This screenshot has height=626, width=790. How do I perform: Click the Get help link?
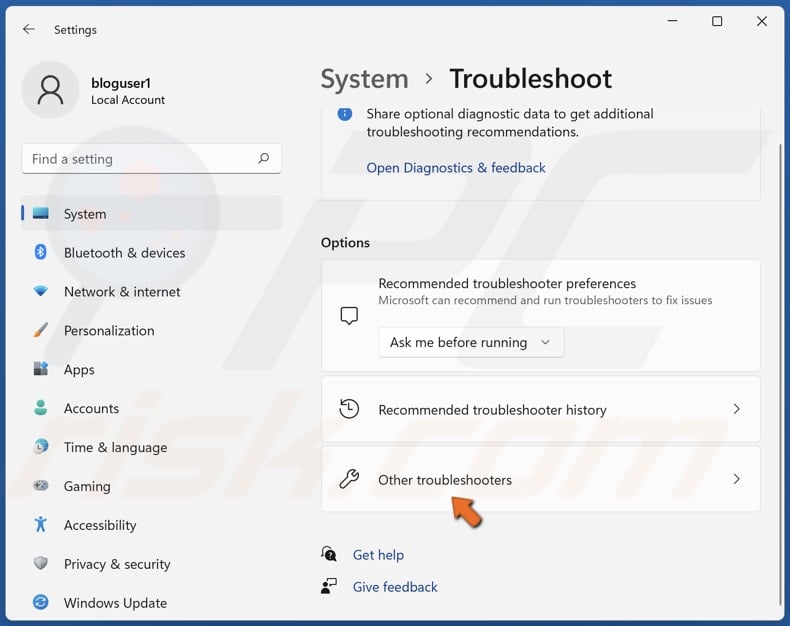pyautogui.click(x=378, y=555)
